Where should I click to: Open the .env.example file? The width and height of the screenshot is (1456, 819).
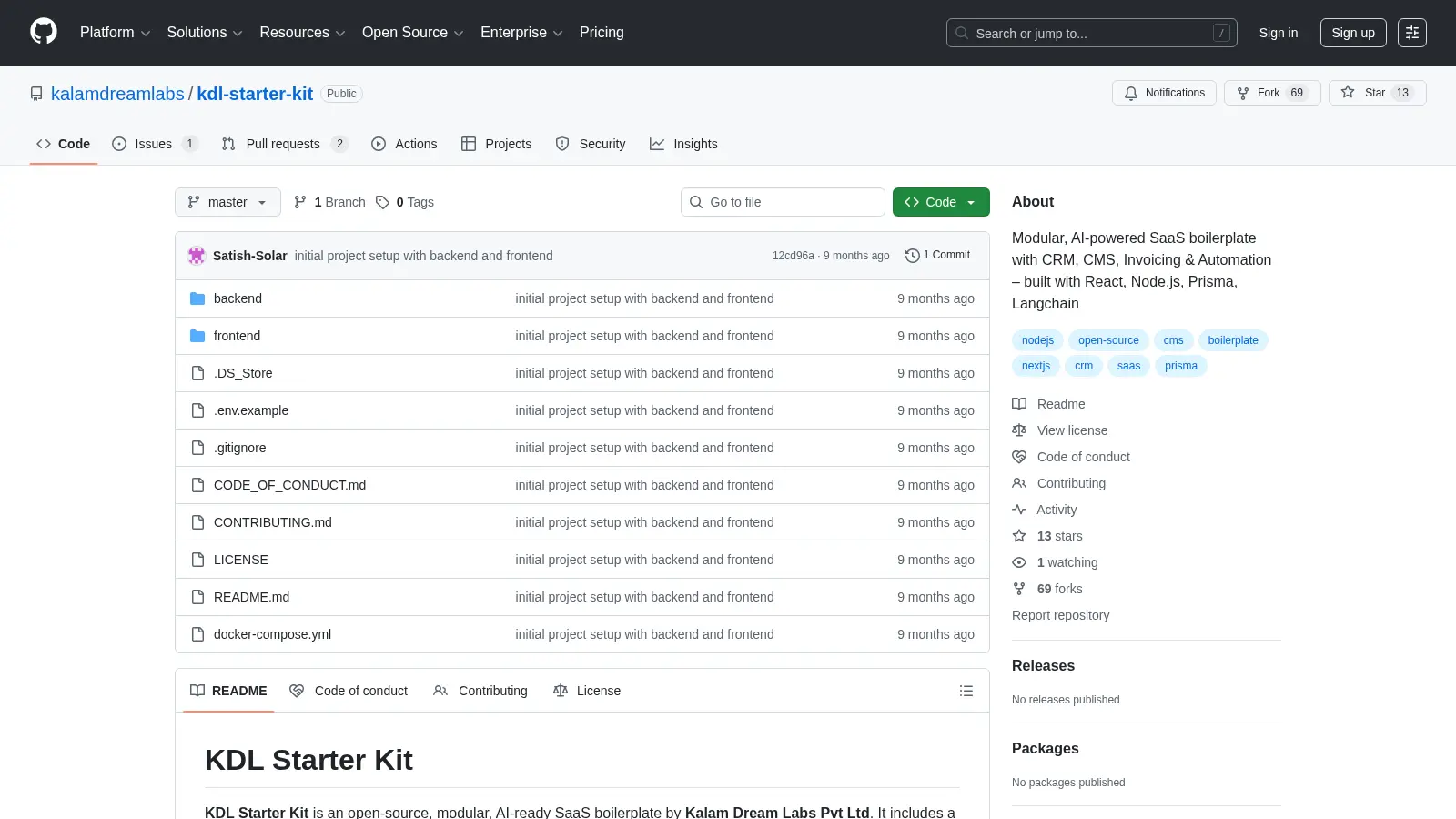tap(251, 410)
